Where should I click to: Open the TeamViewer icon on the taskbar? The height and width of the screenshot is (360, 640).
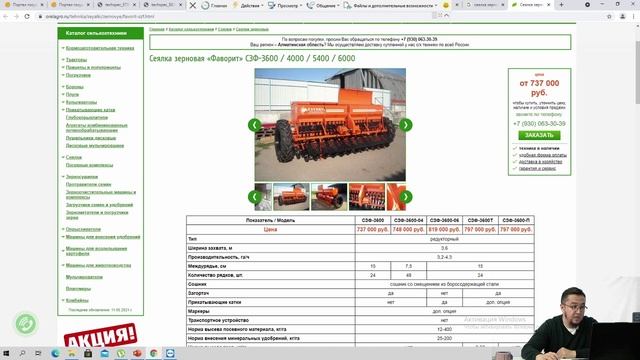click(x=170, y=353)
